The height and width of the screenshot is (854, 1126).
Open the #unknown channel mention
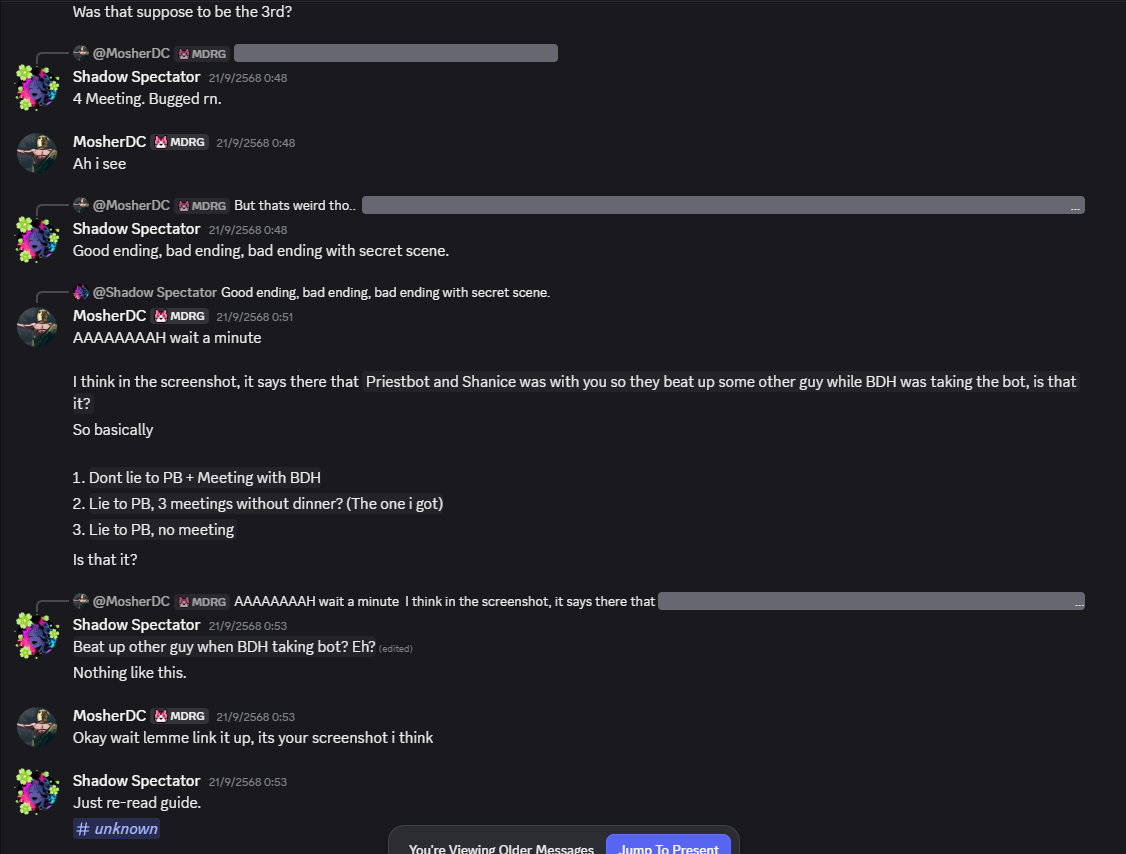pyautogui.click(x=117, y=828)
